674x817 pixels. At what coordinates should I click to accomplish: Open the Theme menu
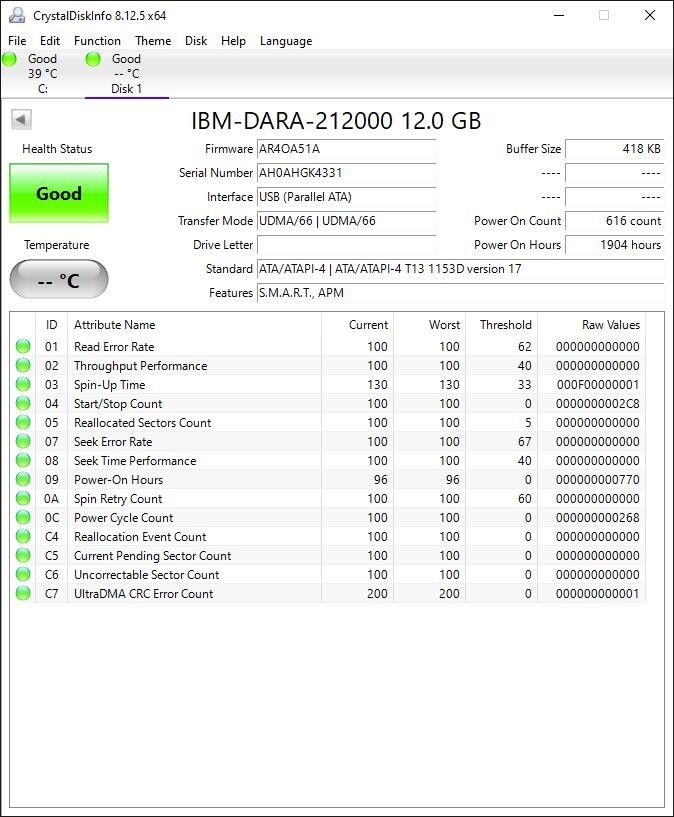[x=153, y=41]
